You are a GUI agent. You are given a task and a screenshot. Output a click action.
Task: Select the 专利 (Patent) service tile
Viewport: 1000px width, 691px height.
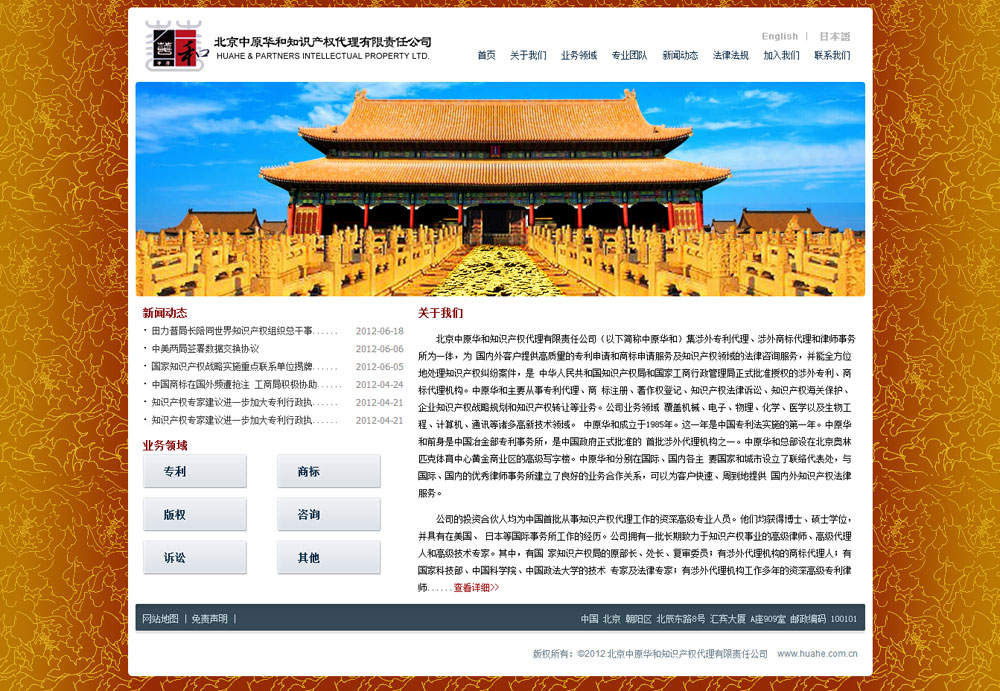click(x=194, y=470)
